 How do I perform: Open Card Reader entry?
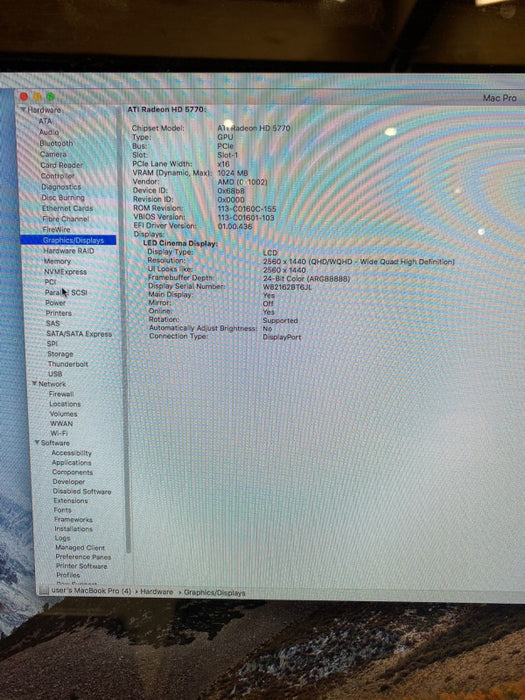tap(62, 165)
